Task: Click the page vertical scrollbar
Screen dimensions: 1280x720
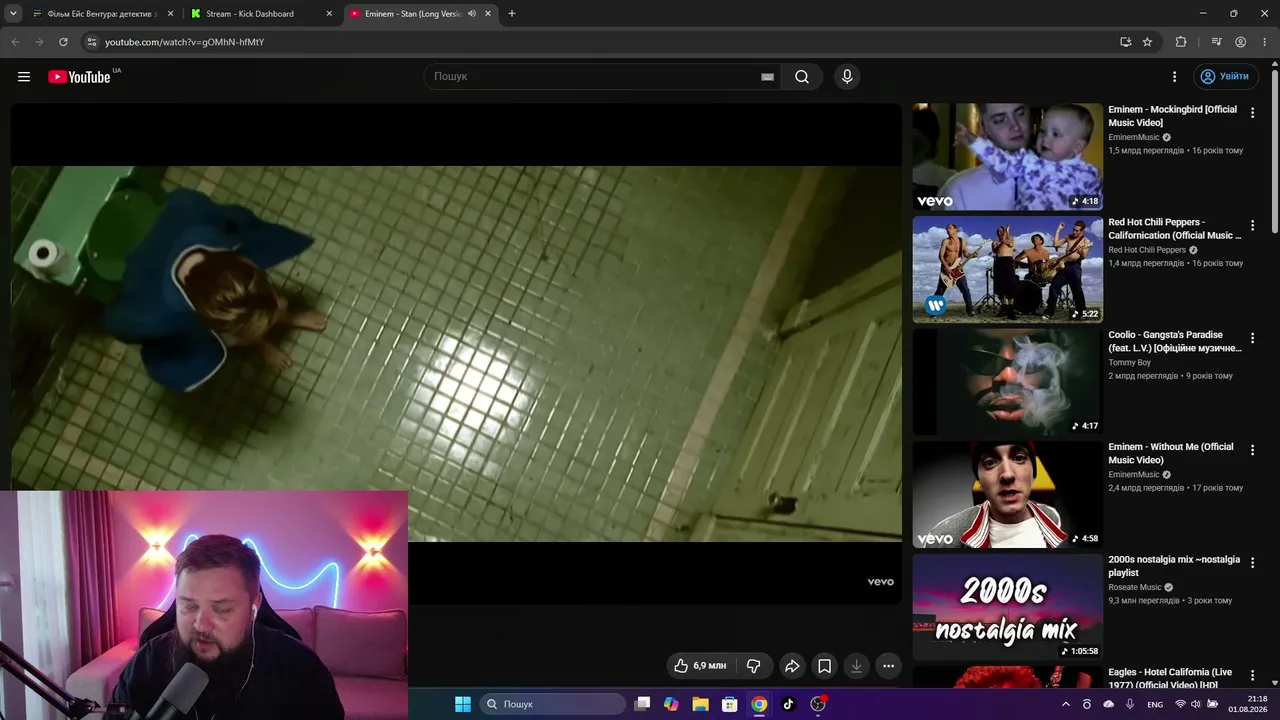Action: 1275,150
